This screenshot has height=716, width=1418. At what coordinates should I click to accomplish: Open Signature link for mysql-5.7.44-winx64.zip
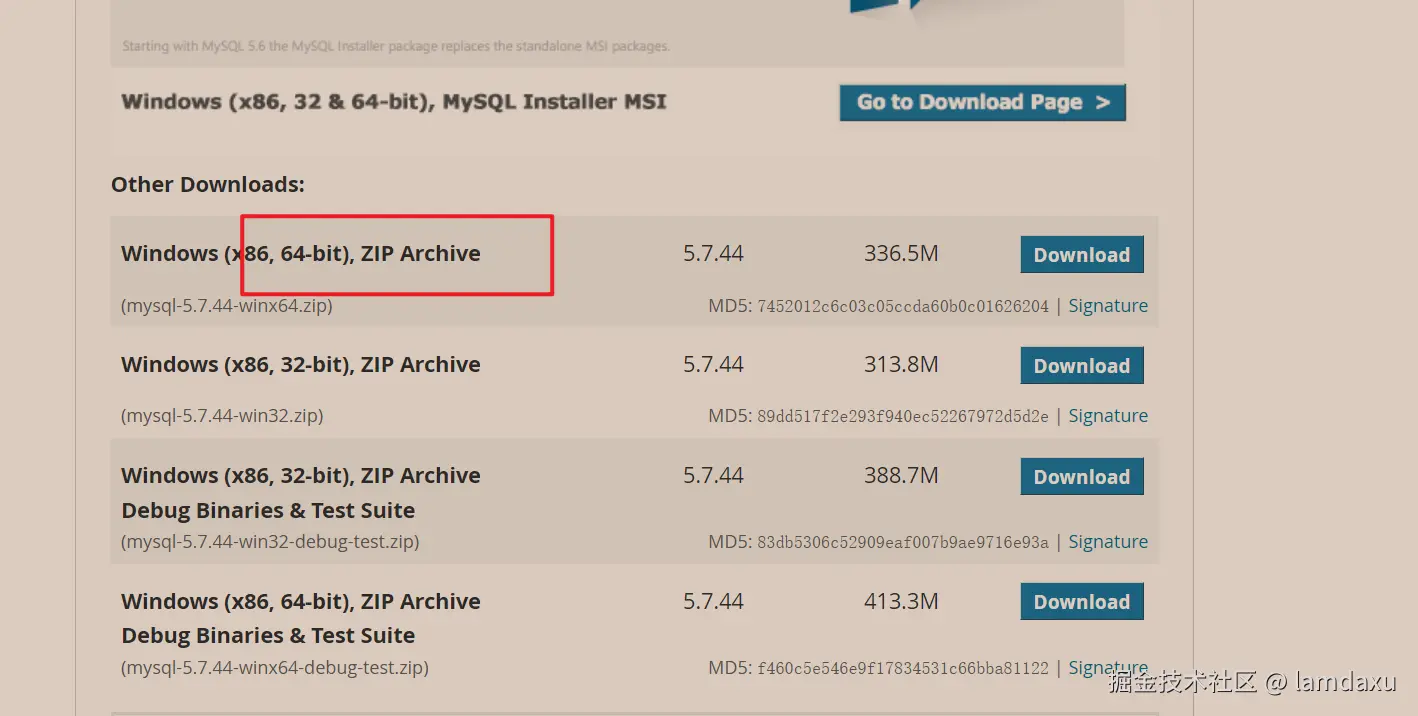point(1108,306)
